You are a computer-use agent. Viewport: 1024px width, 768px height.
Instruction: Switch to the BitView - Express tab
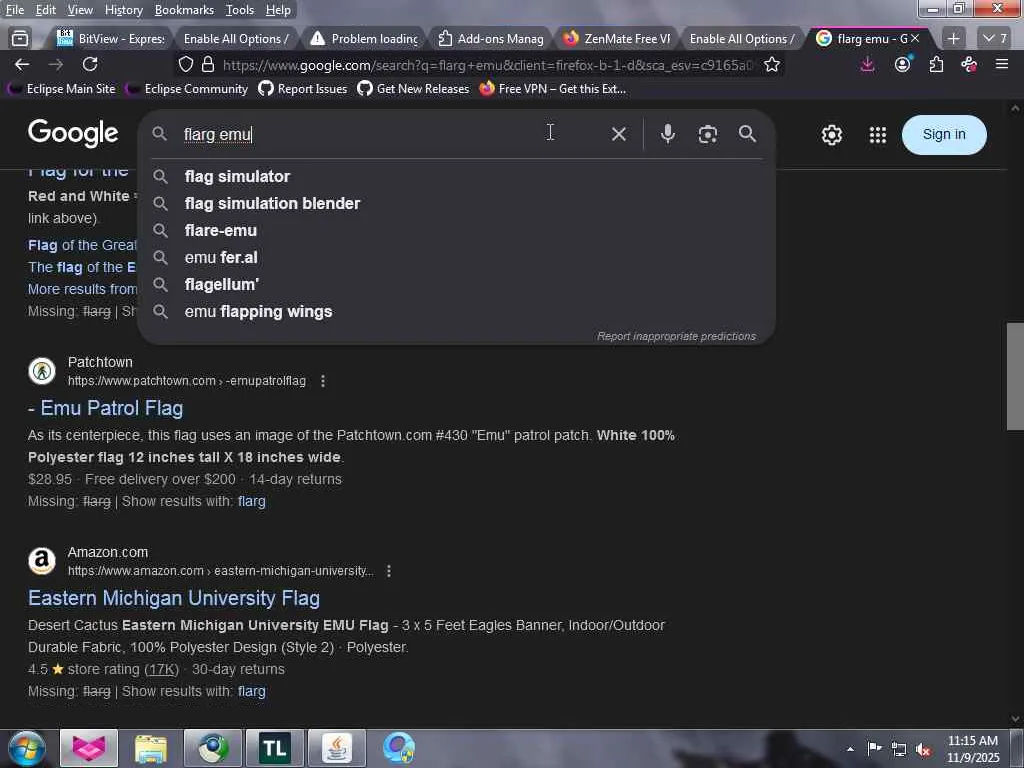tap(110, 39)
